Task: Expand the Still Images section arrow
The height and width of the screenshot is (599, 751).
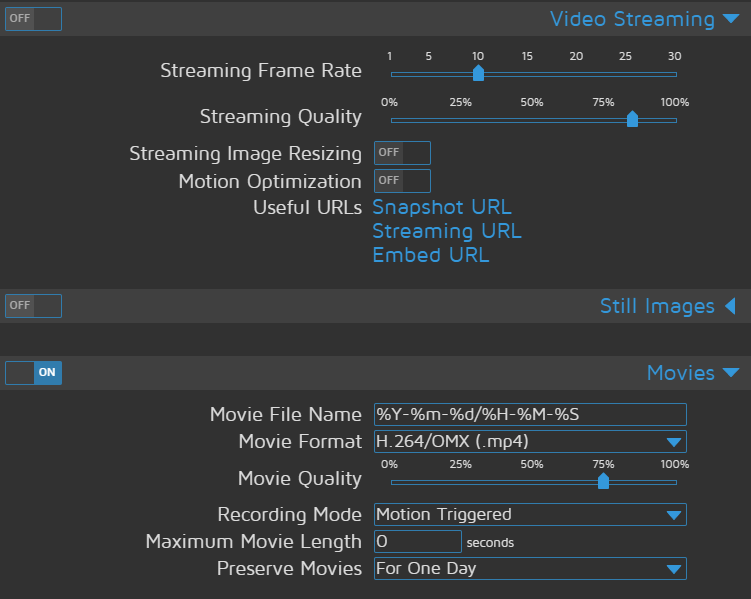Action: tap(730, 306)
